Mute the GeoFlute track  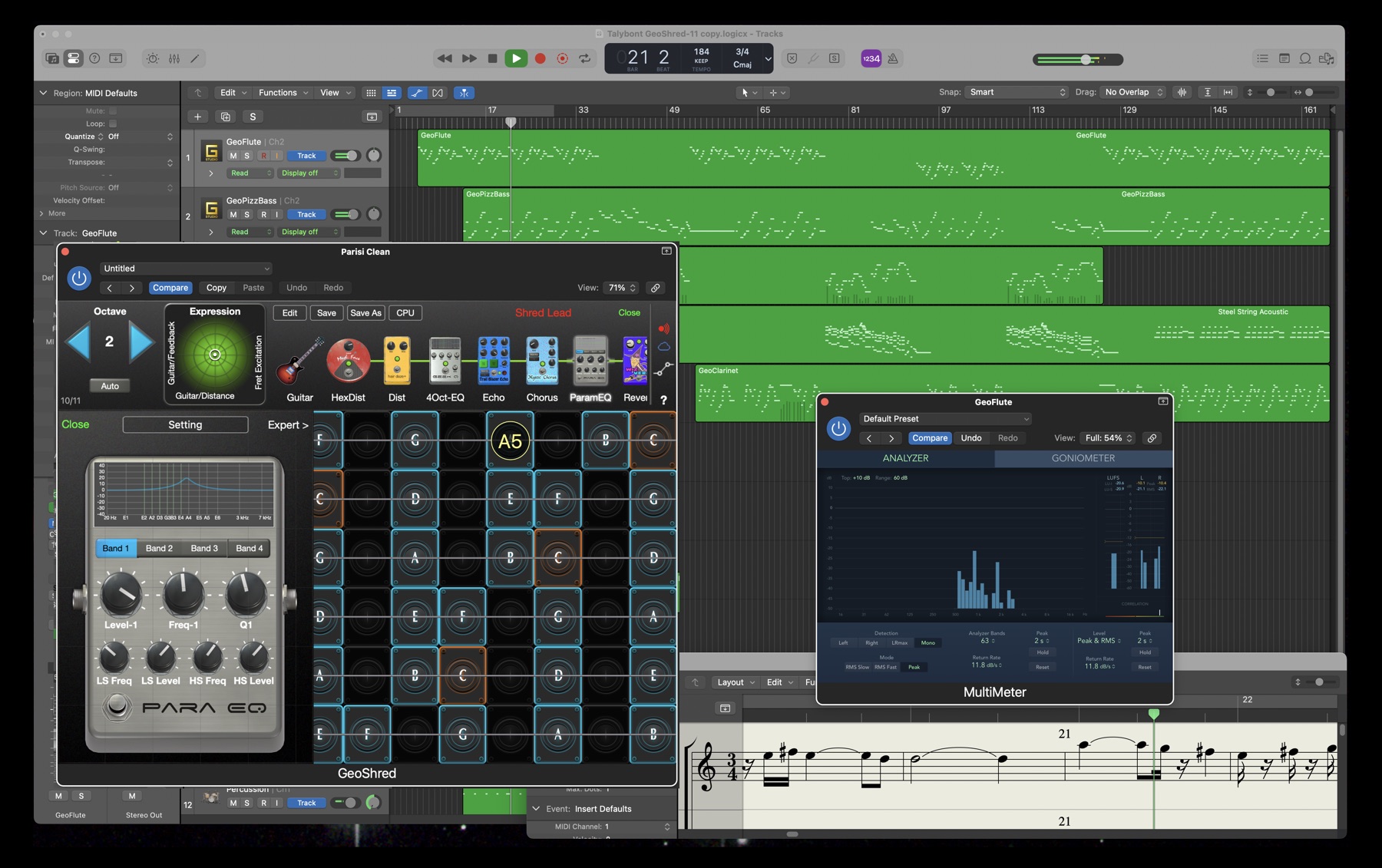click(x=233, y=156)
